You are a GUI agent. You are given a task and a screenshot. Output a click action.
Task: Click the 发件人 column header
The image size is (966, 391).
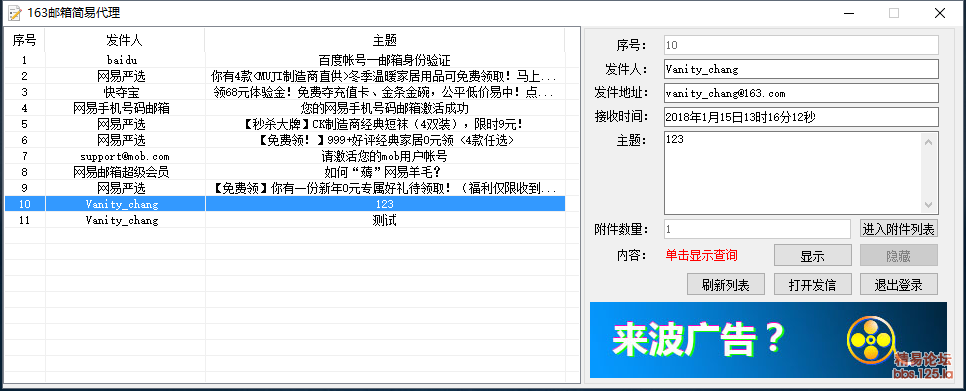click(x=125, y=41)
